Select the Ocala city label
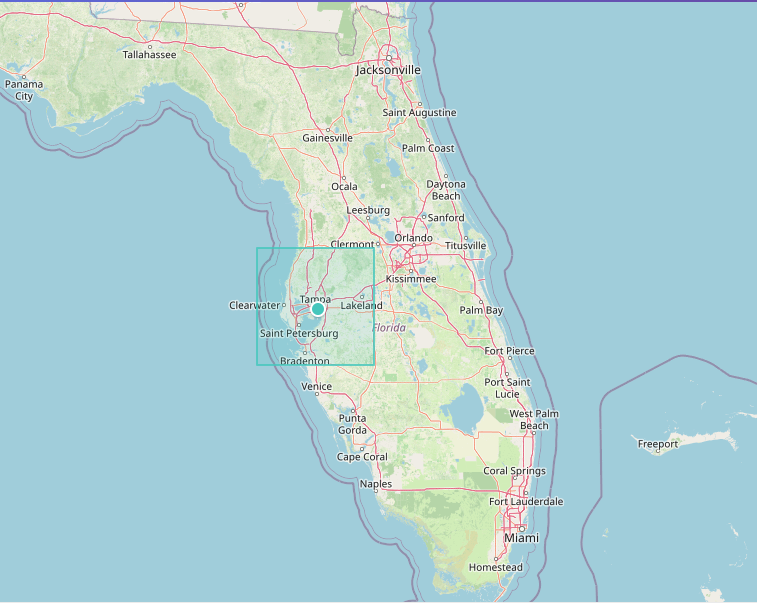The image size is (757, 603). (x=344, y=187)
